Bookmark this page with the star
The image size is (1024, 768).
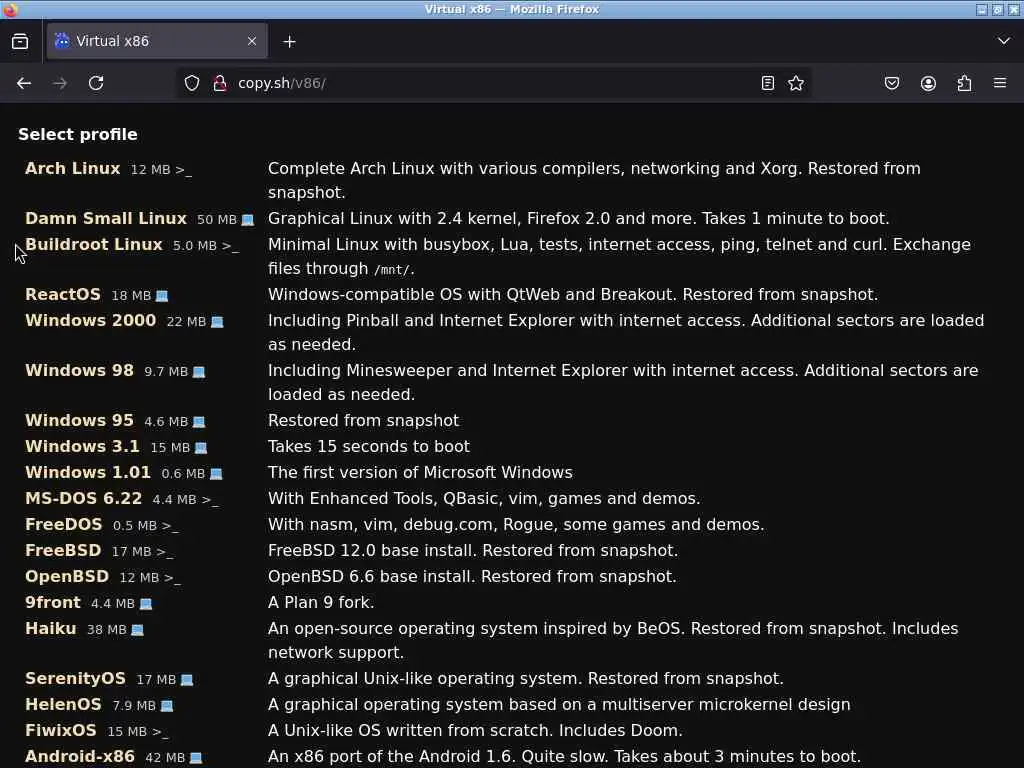796,83
